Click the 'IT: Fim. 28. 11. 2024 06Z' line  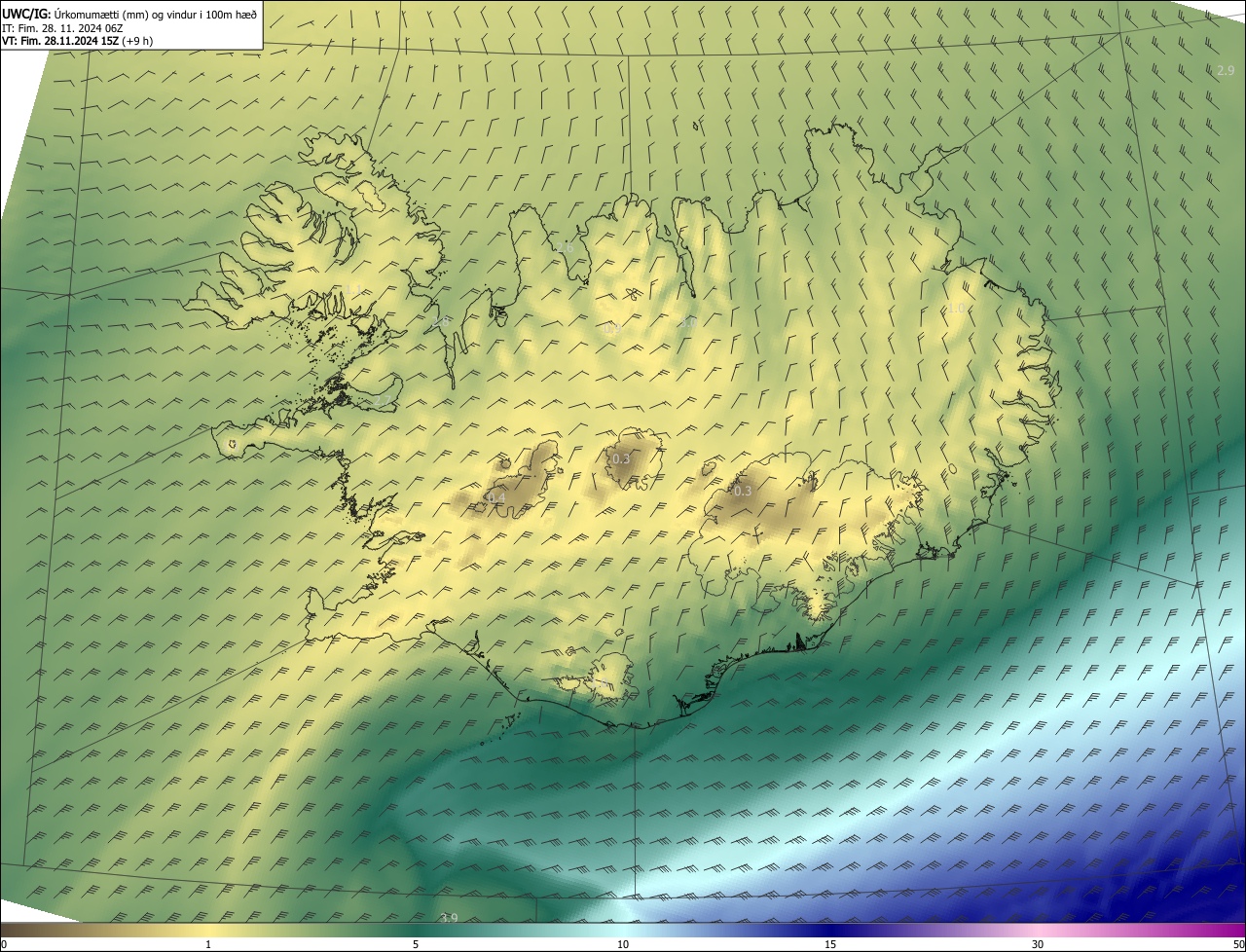(x=62, y=27)
